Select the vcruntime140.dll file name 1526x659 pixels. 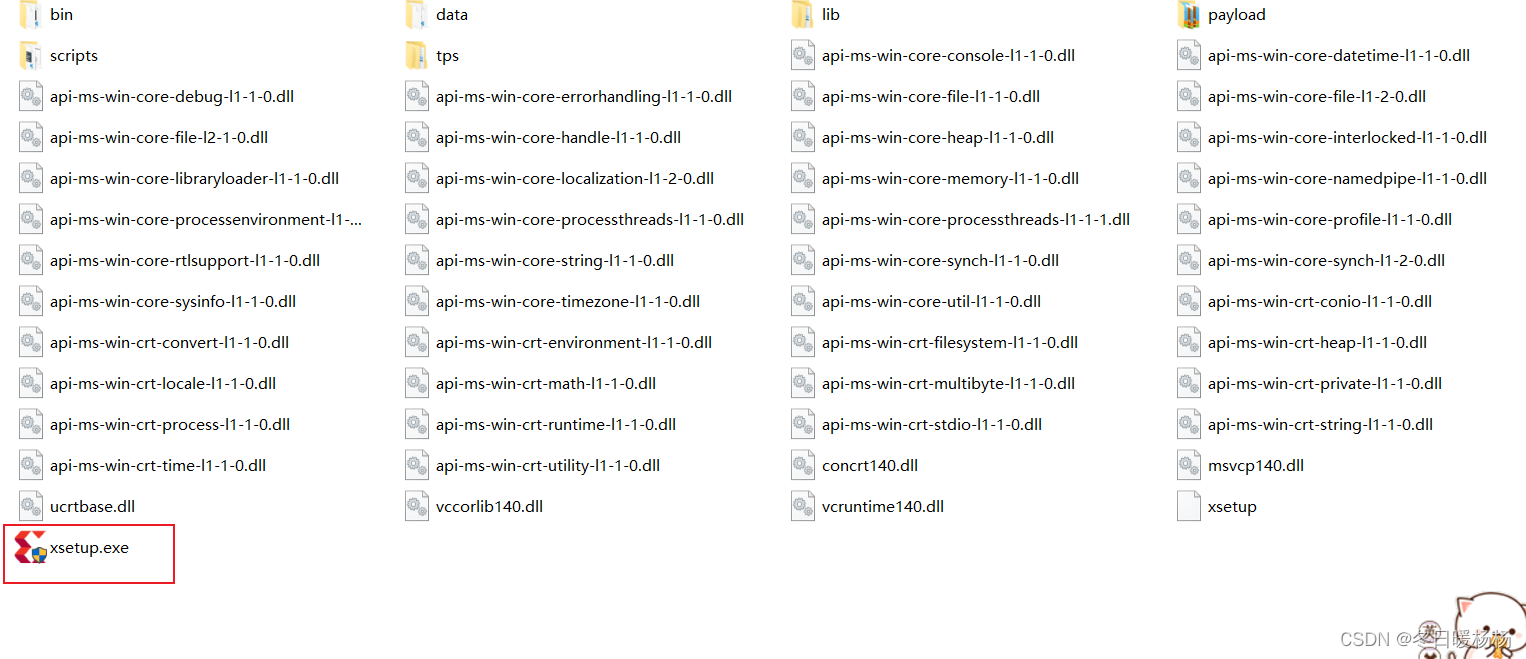[x=883, y=507]
